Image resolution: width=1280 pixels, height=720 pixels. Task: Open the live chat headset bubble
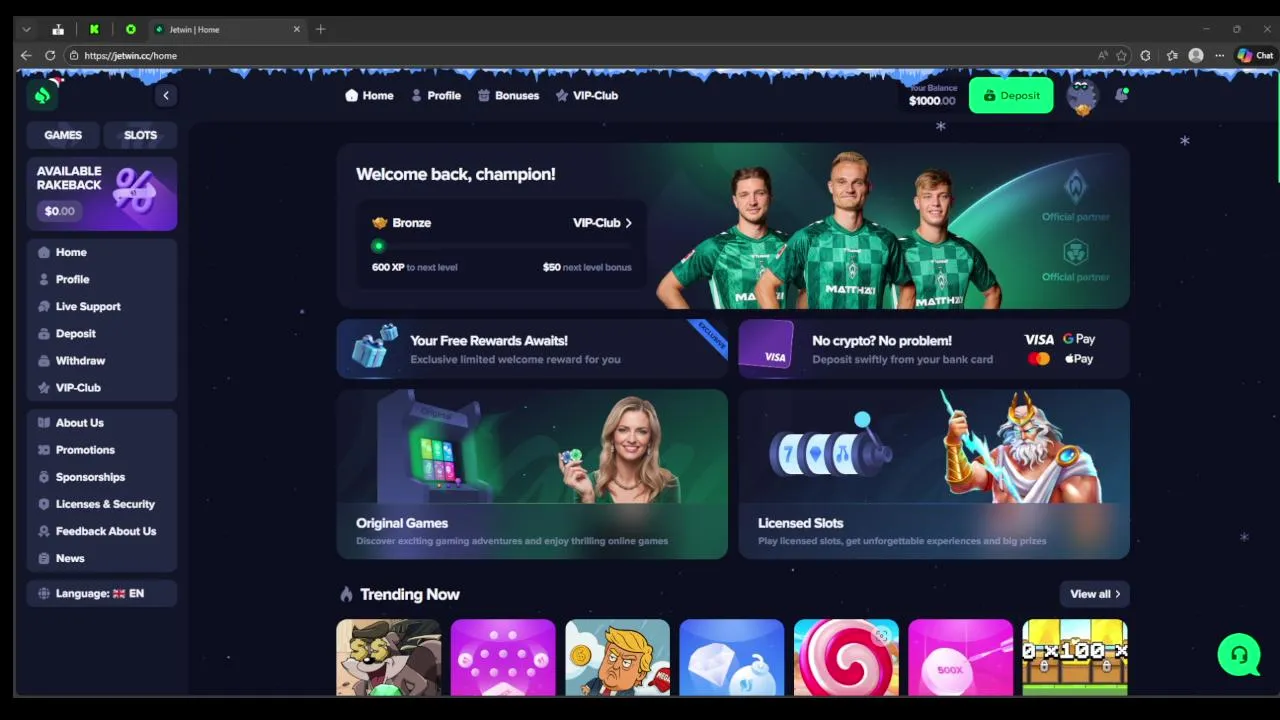(x=1239, y=655)
